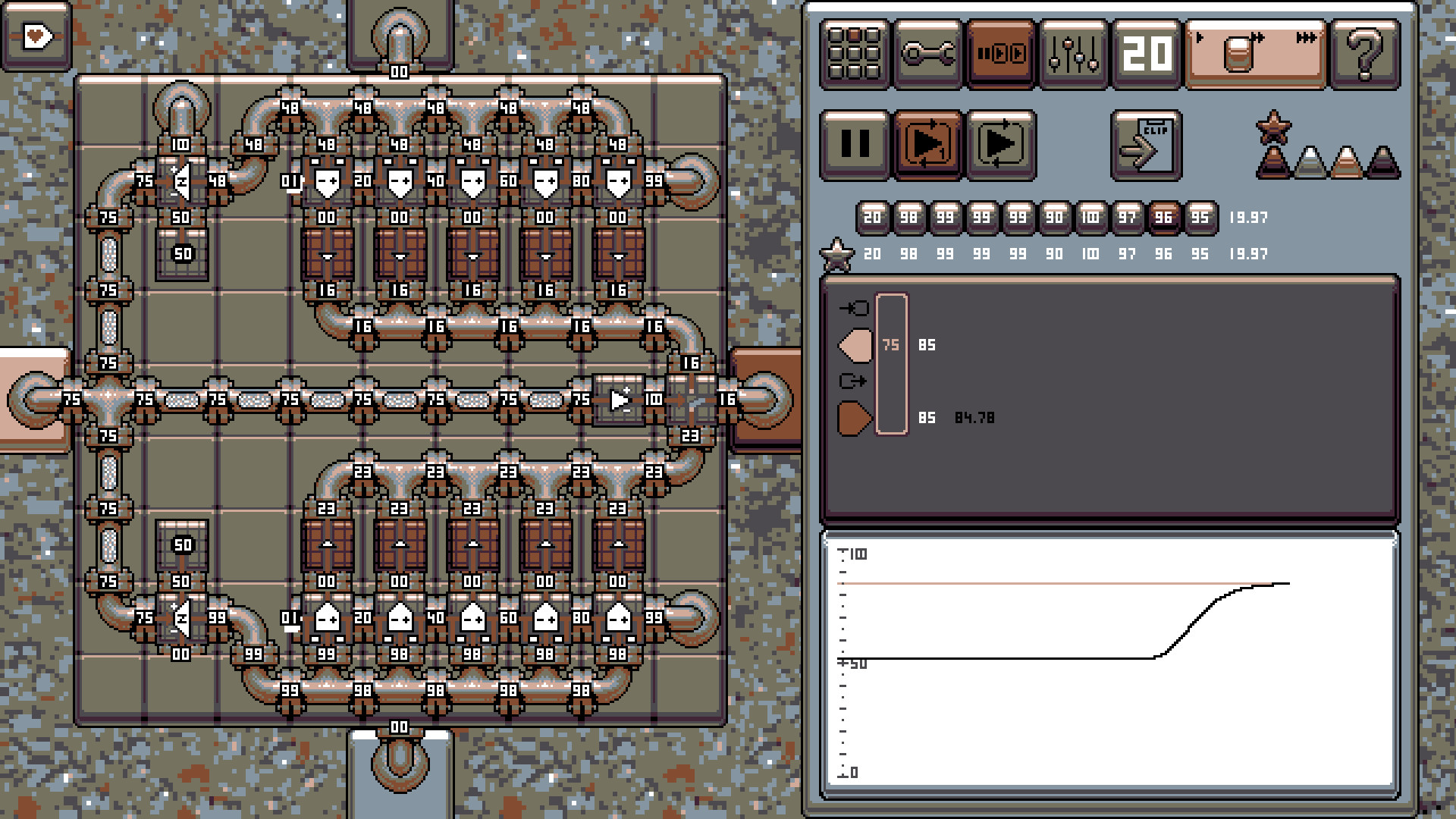The width and height of the screenshot is (1456, 819).
Task: Select the highlighted vial showing 96
Action: (1166, 218)
